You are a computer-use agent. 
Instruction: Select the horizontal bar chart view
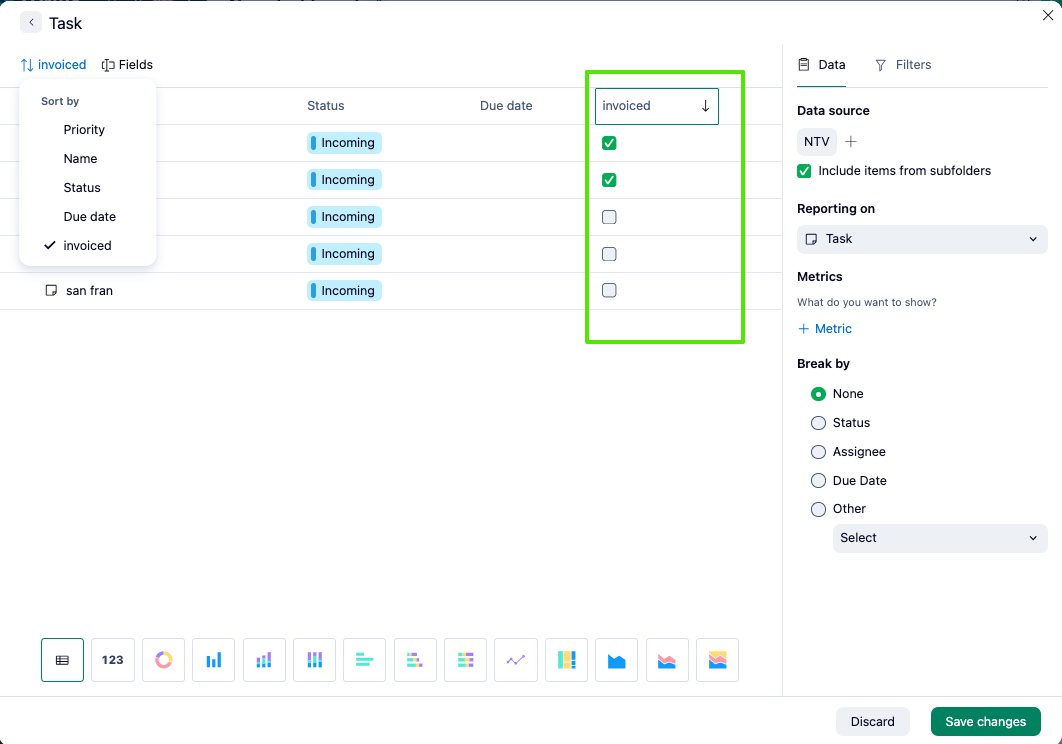364,660
